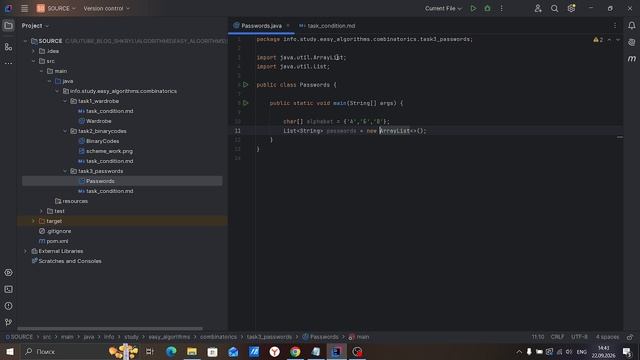The width and height of the screenshot is (640, 360).
Task: Collapse the SOURCE root node
Action: point(25,41)
